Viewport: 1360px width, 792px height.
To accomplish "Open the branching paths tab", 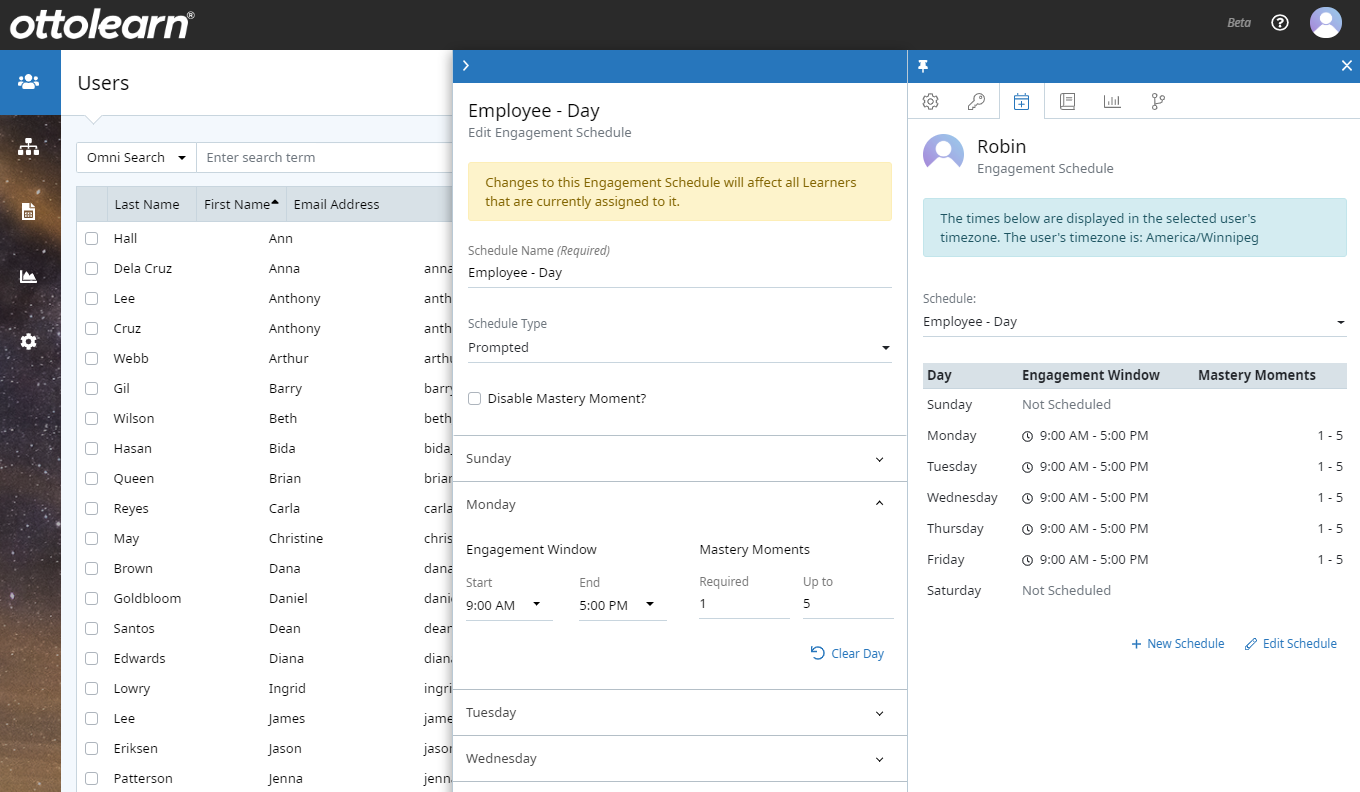I will point(1158,101).
